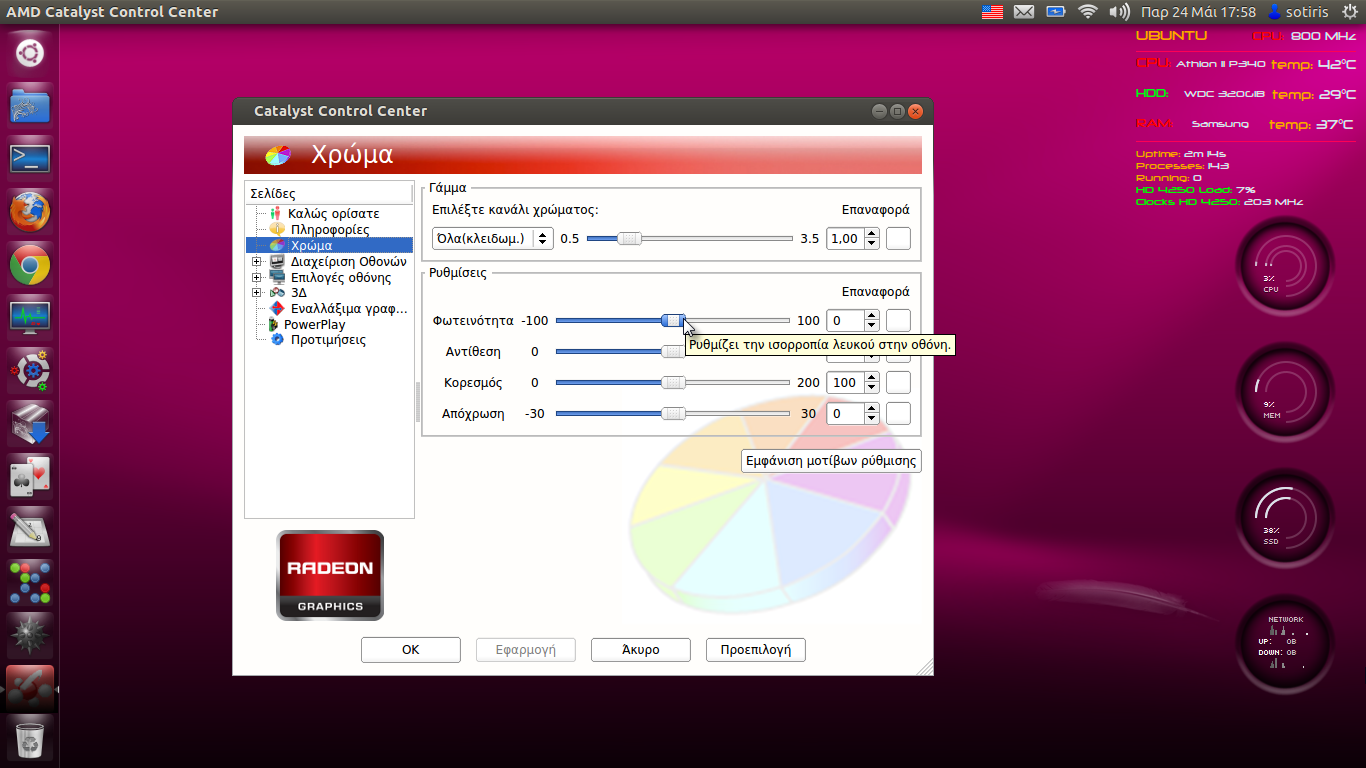Open the session gear menu in top panel
1366x768 pixels.
pos(1351,12)
